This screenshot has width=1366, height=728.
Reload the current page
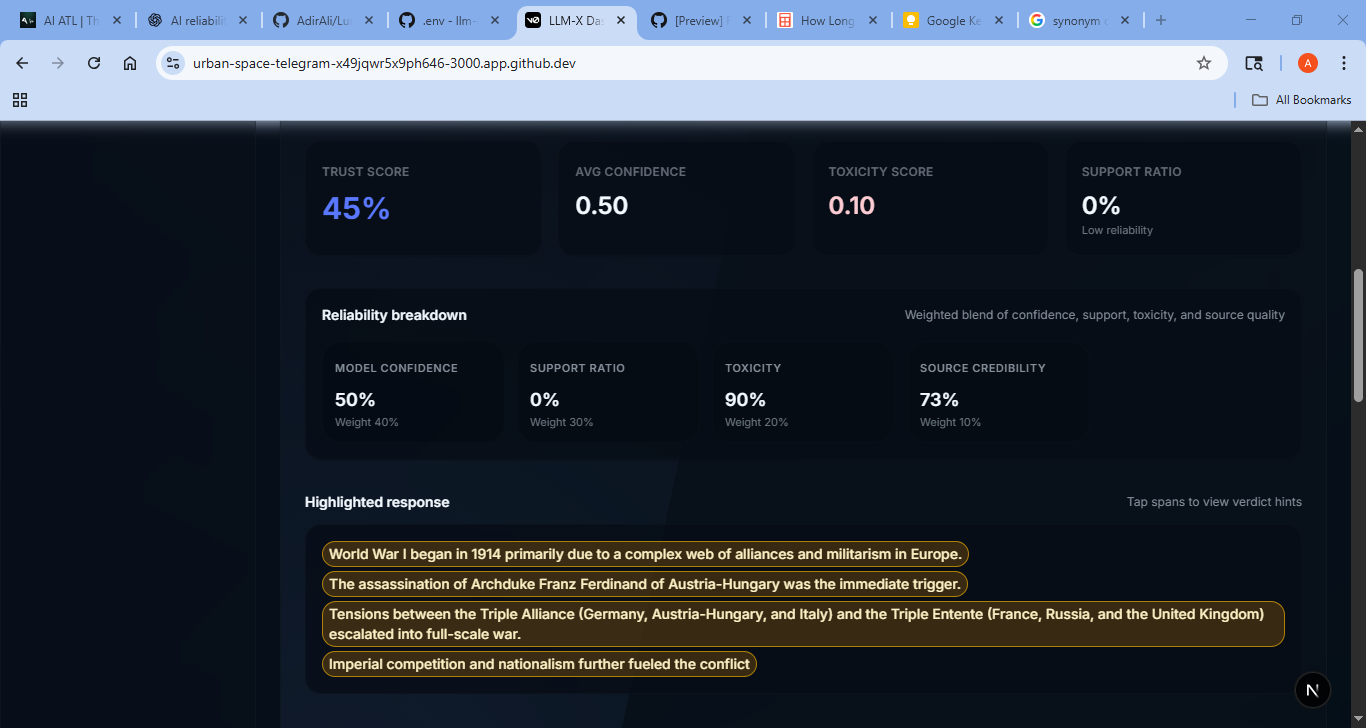(94, 63)
